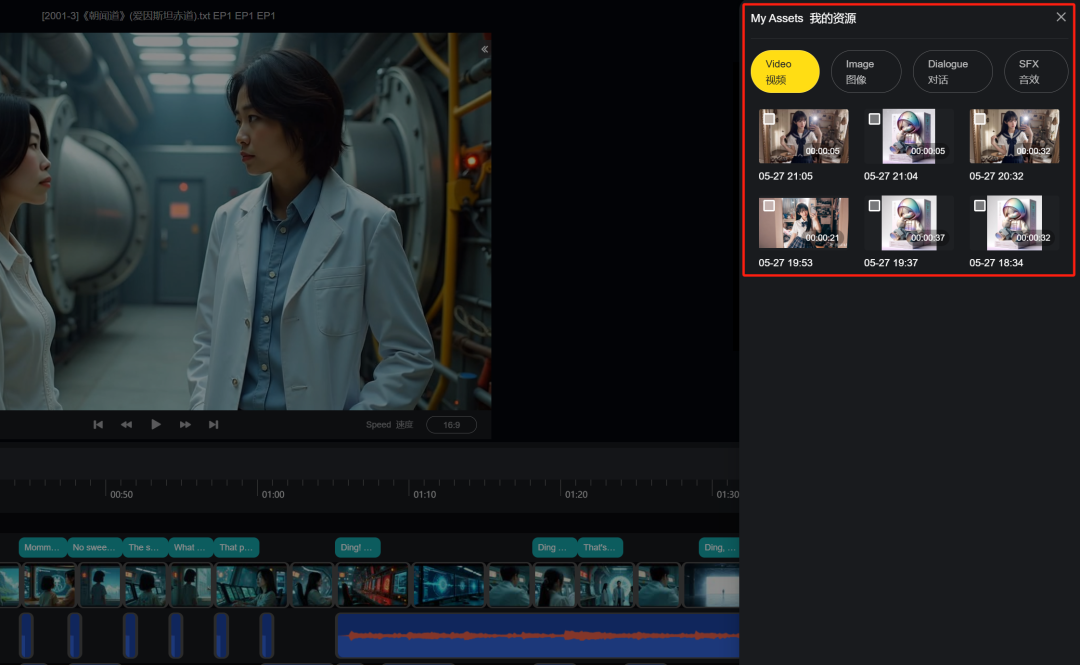Jump to the 01:20 timeline mark
The height and width of the screenshot is (665, 1080).
click(x=576, y=495)
